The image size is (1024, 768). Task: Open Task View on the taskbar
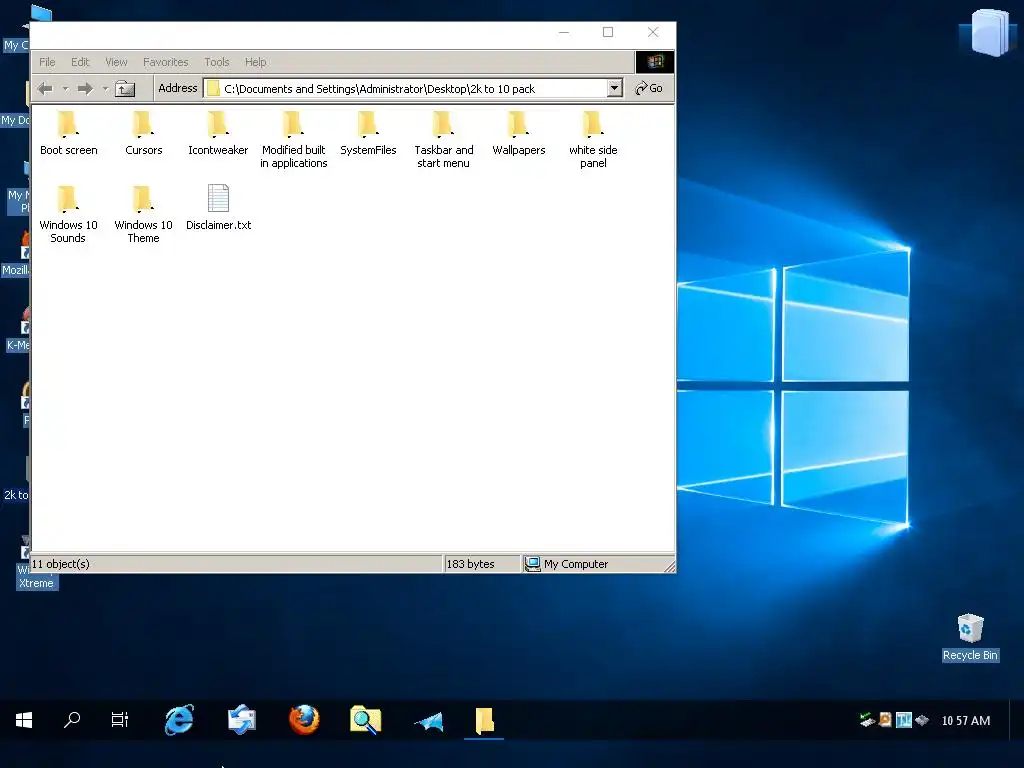point(120,720)
